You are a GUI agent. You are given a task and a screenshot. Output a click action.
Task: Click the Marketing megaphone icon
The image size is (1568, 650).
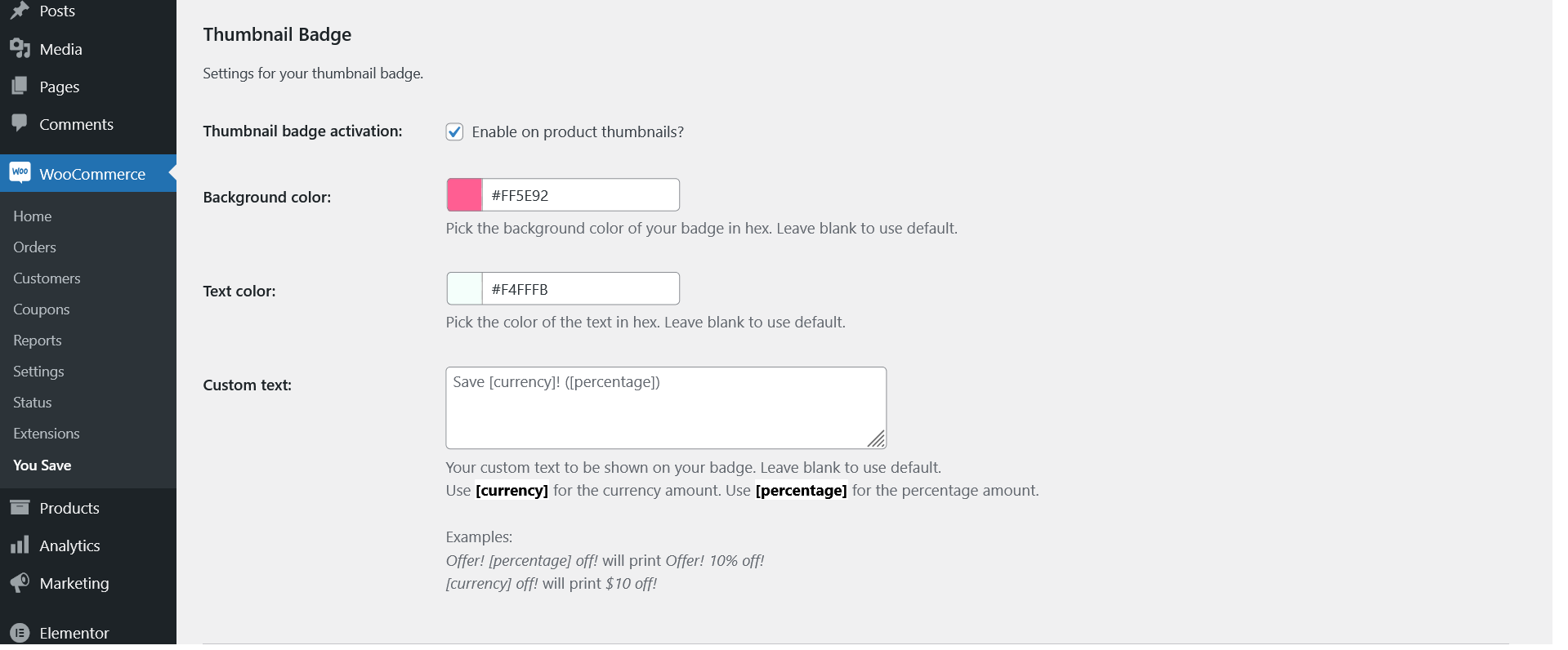click(x=20, y=583)
